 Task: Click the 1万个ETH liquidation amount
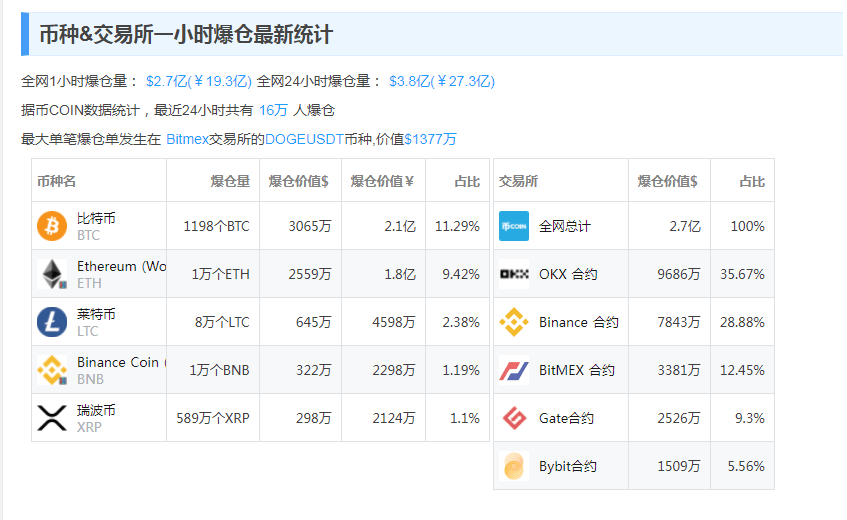click(220, 274)
